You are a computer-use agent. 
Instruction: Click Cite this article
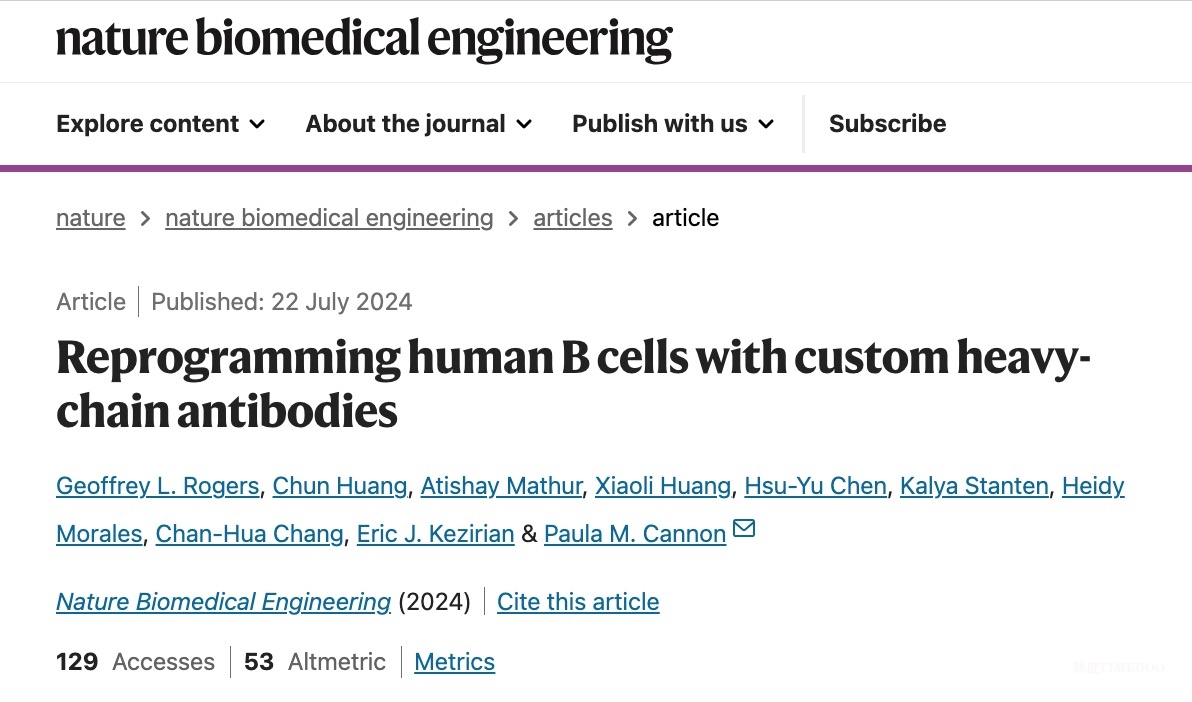578,602
